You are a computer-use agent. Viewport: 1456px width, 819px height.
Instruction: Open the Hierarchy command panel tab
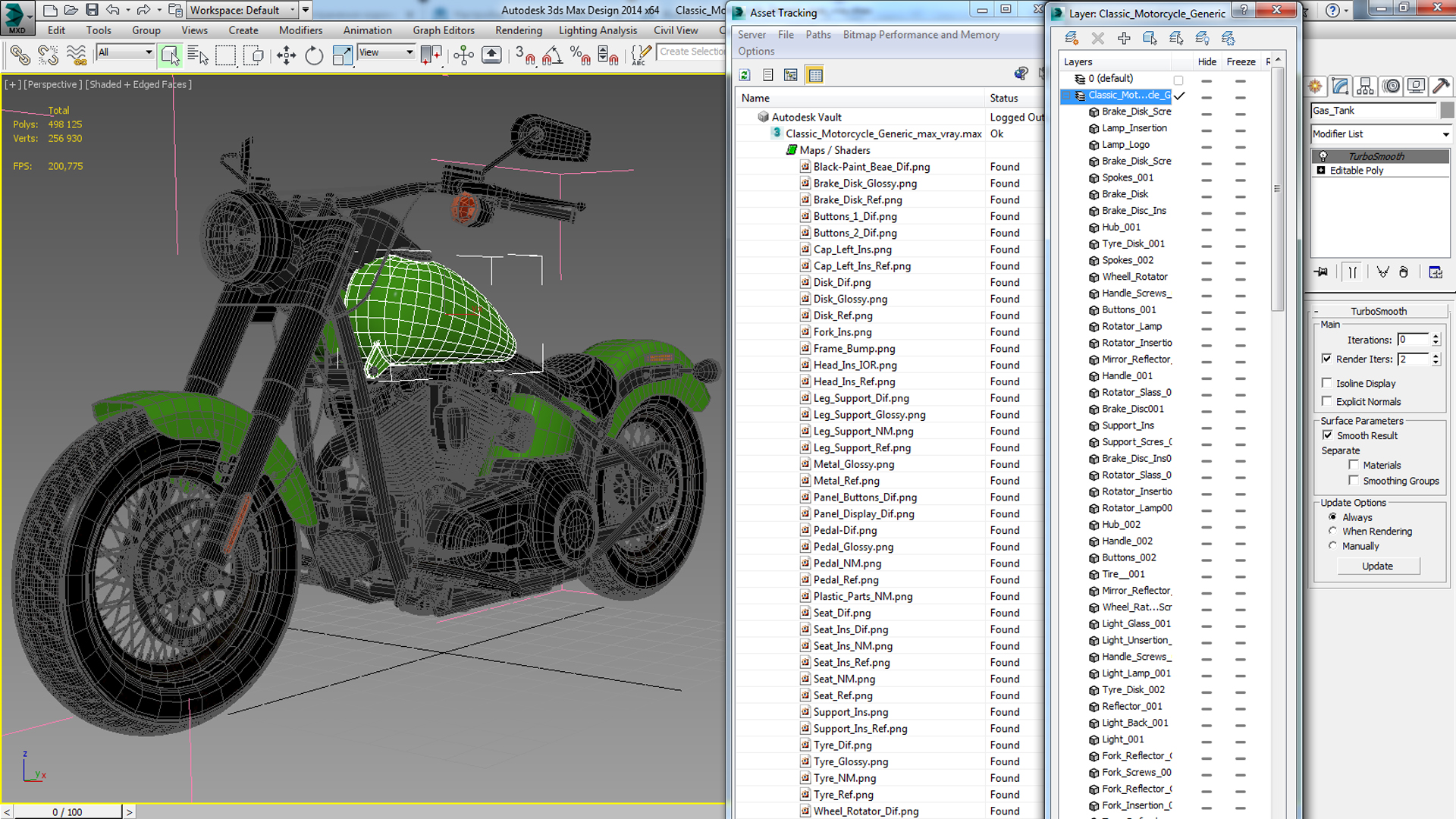click(1365, 86)
